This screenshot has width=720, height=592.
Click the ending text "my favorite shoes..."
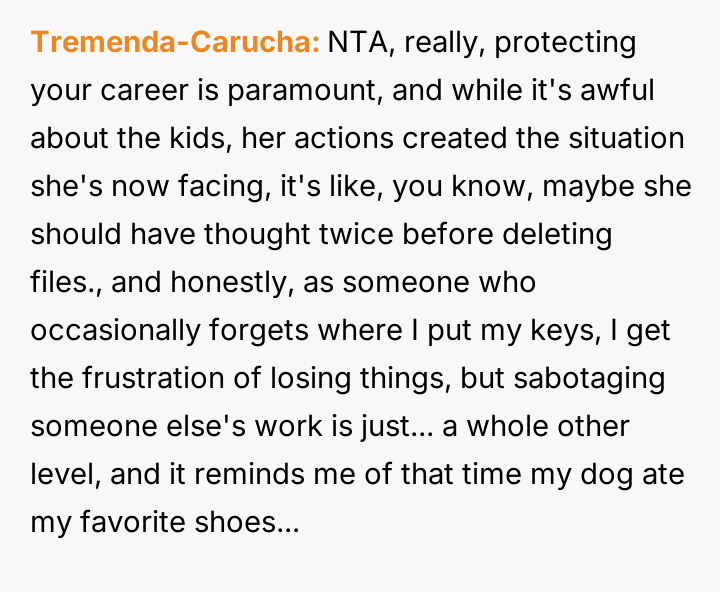tap(164, 523)
